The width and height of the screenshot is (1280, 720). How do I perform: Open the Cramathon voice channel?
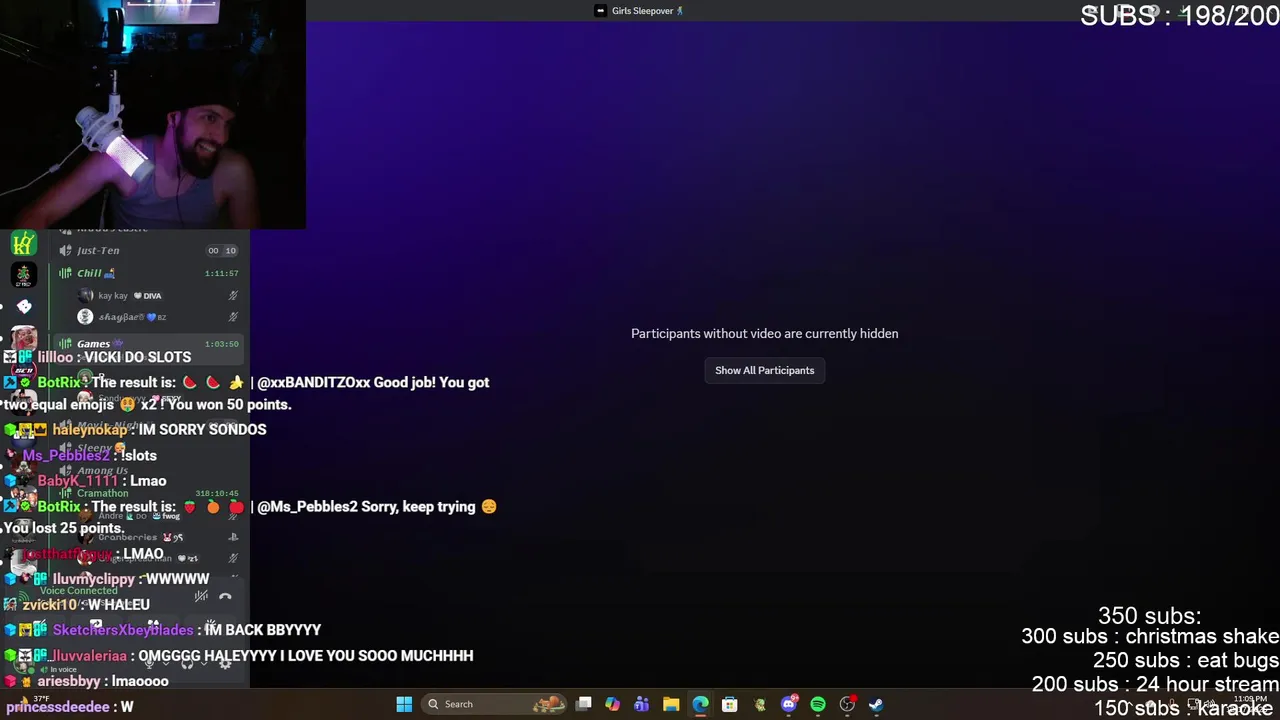[149, 493]
